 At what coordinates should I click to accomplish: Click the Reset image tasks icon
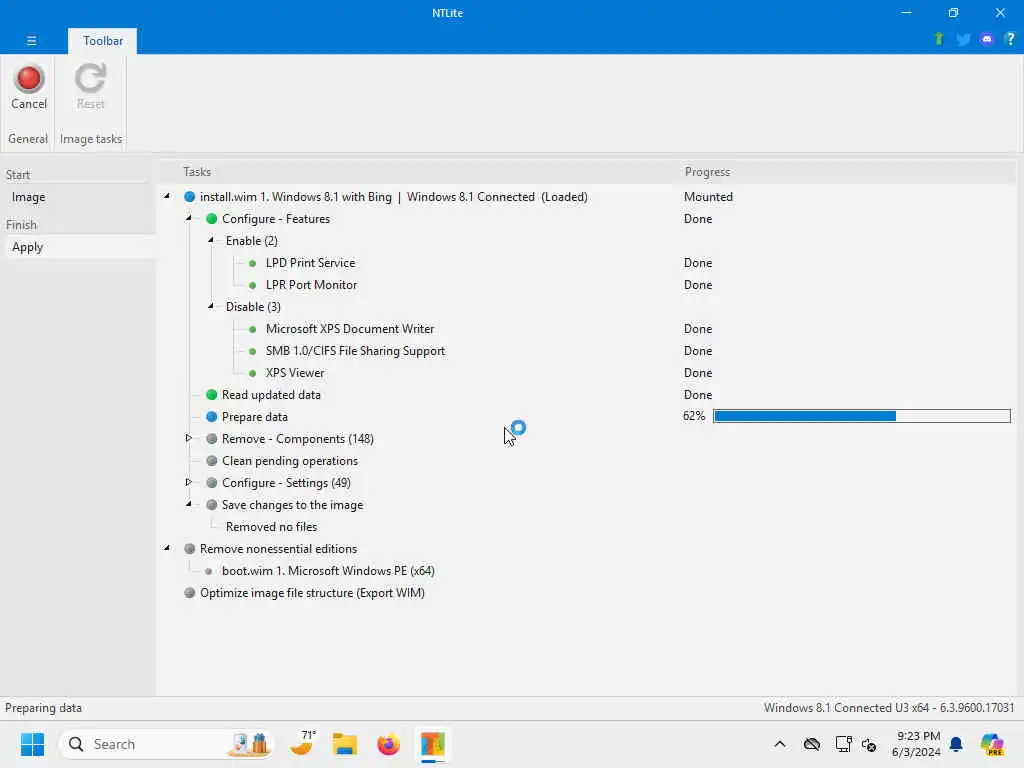[x=90, y=88]
